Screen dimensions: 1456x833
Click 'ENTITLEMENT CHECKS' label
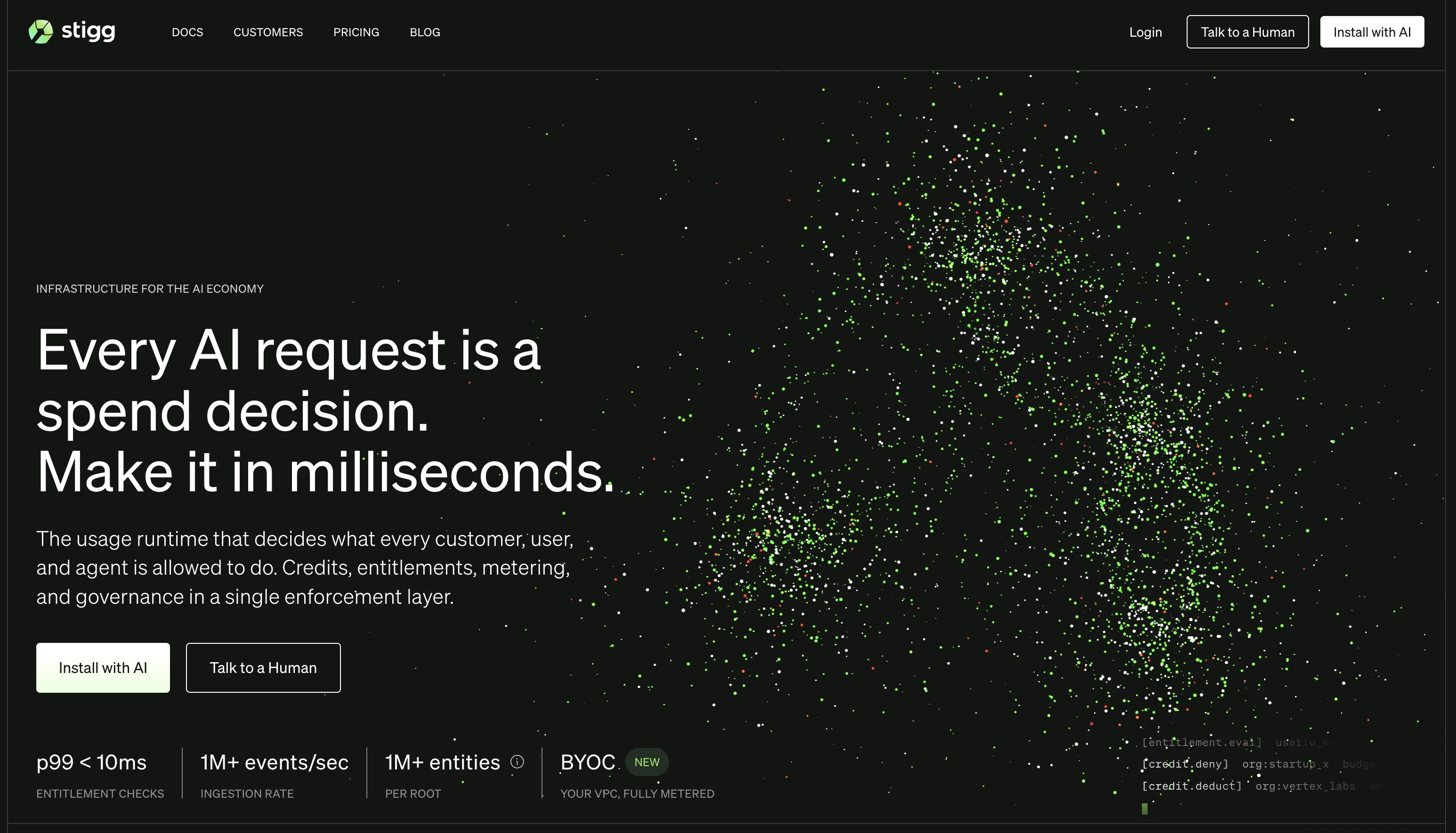click(x=100, y=793)
